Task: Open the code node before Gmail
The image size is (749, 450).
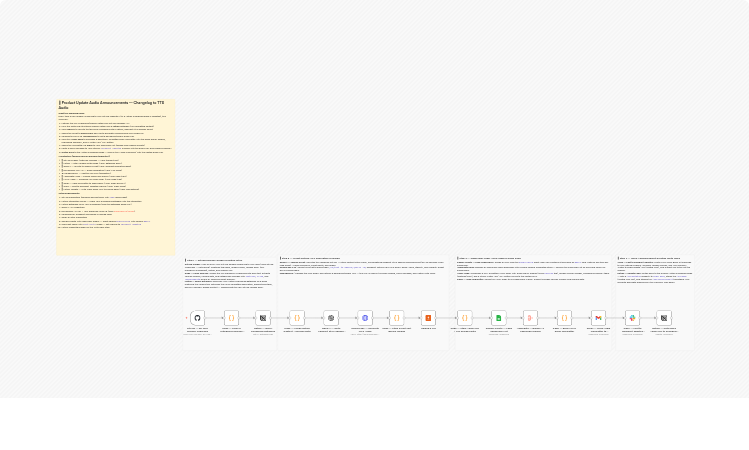Action: coord(564,317)
